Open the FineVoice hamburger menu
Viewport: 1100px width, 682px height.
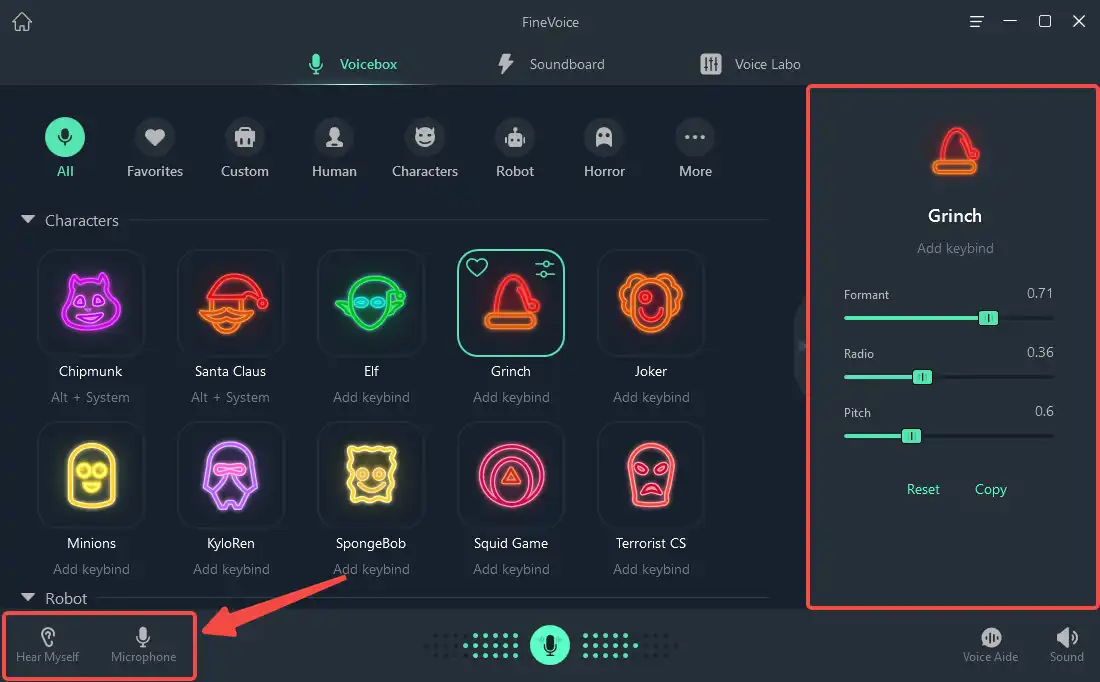coord(976,22)
